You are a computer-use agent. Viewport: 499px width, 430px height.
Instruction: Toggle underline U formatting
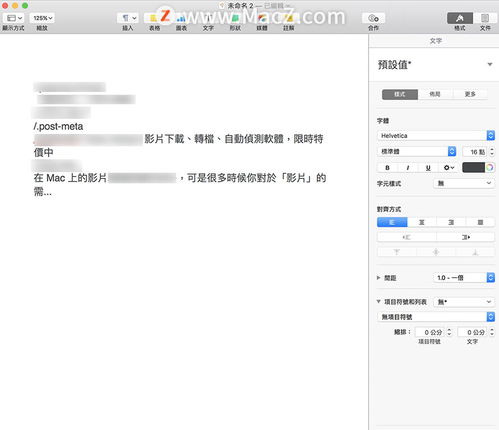[x=428, y=168]
